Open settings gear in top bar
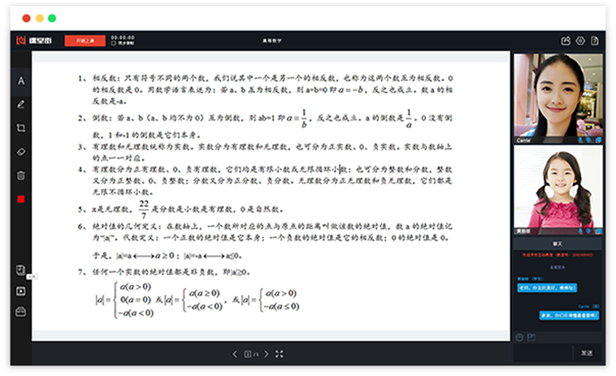This screenshot has height=376, width=616. 580,41
